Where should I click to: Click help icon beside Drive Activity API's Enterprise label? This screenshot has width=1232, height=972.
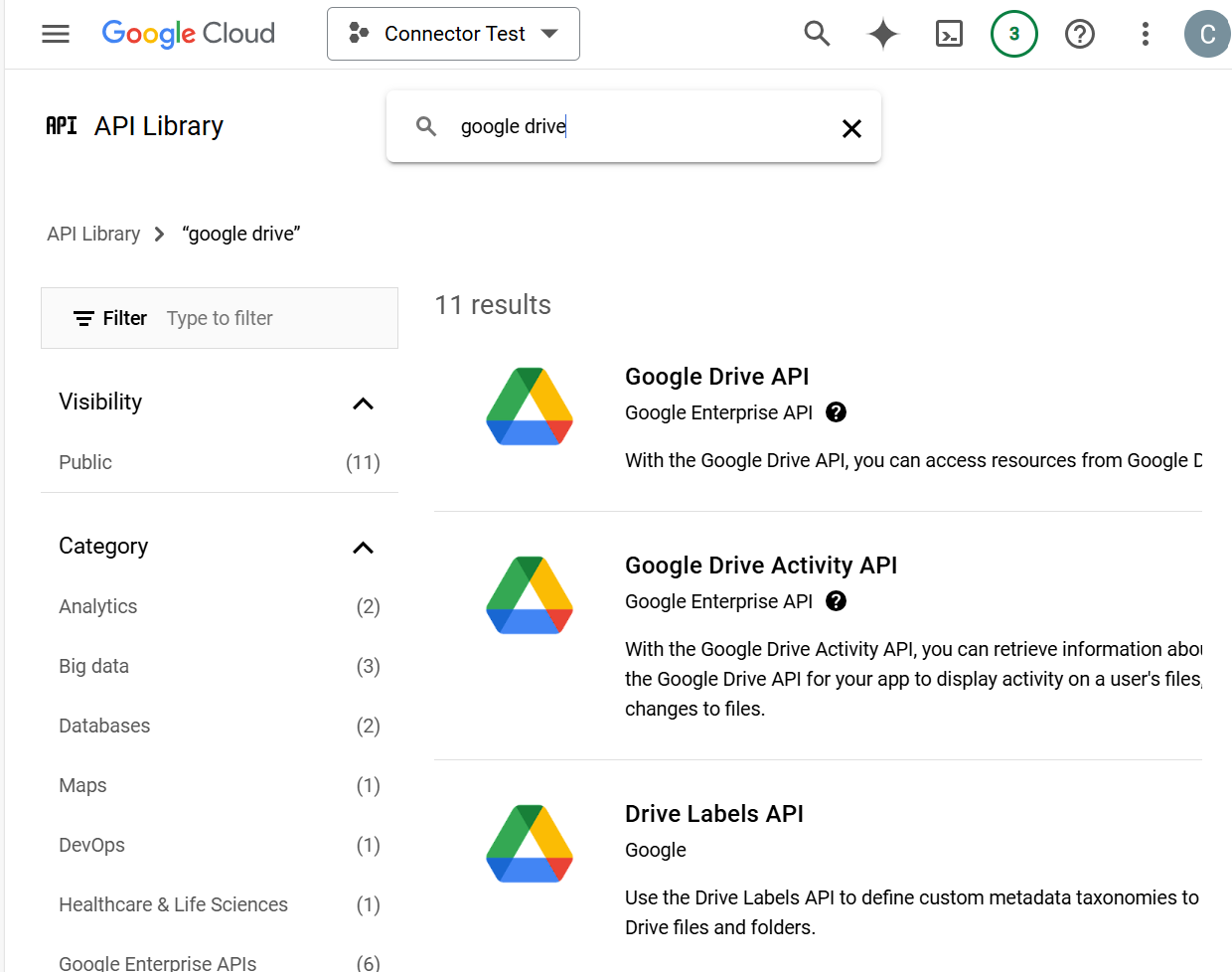[837, 601]
